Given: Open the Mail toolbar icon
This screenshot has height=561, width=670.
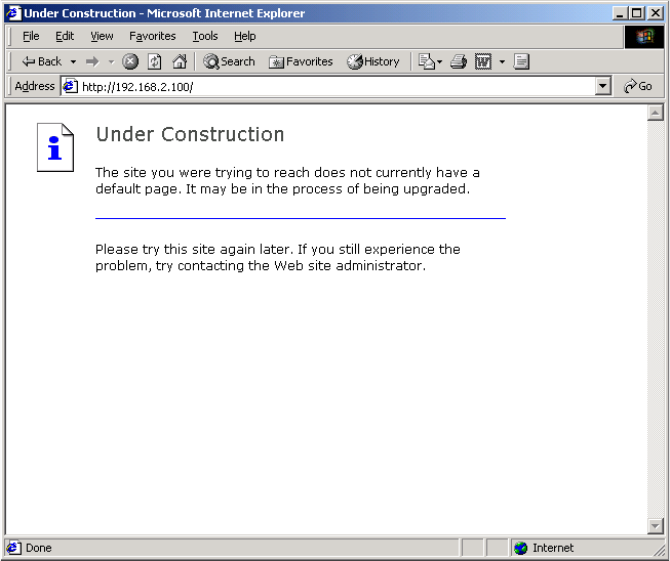Looking at the screenshot, I should point(426,62).
